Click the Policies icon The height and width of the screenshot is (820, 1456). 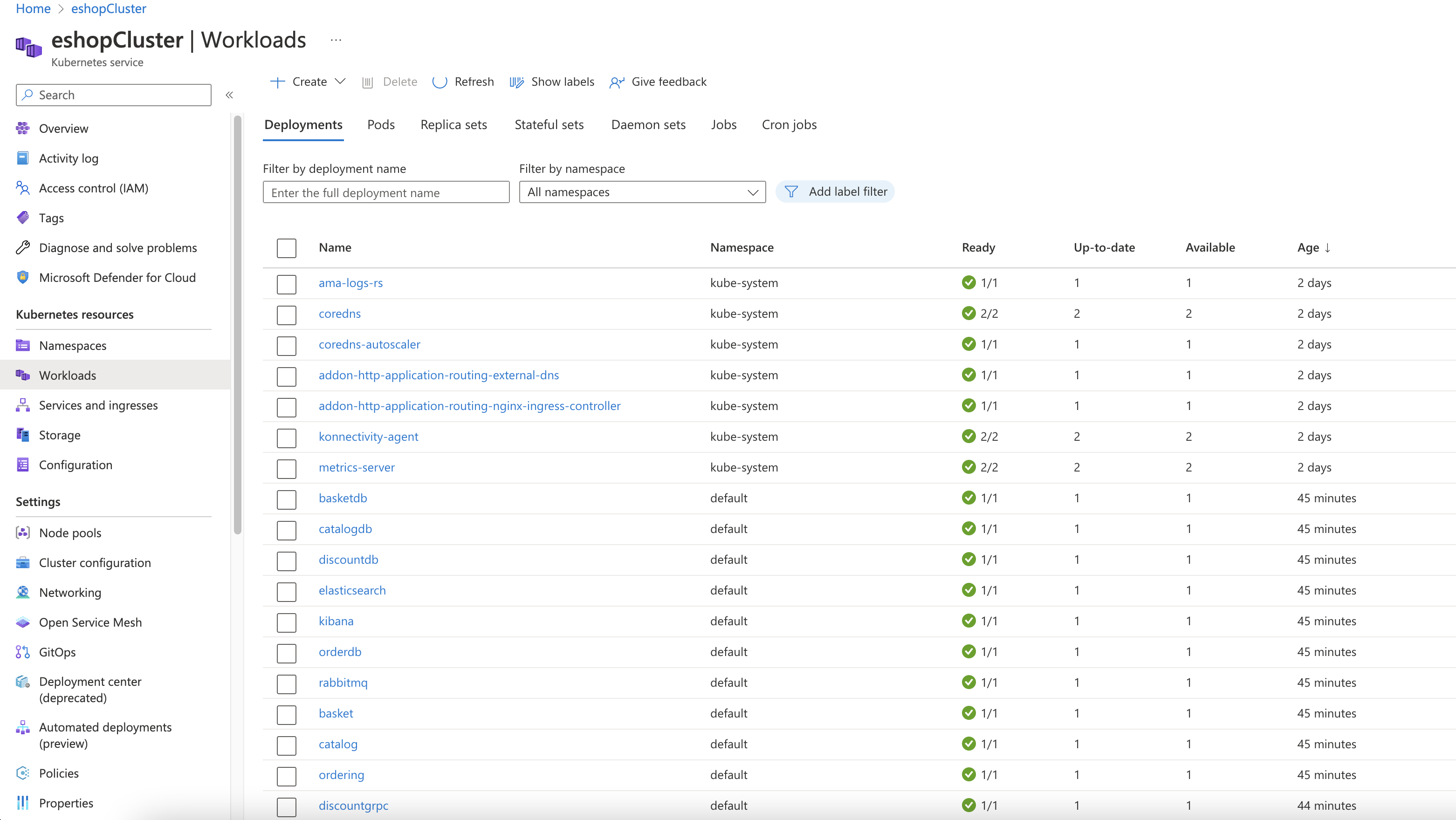[23, 773]
